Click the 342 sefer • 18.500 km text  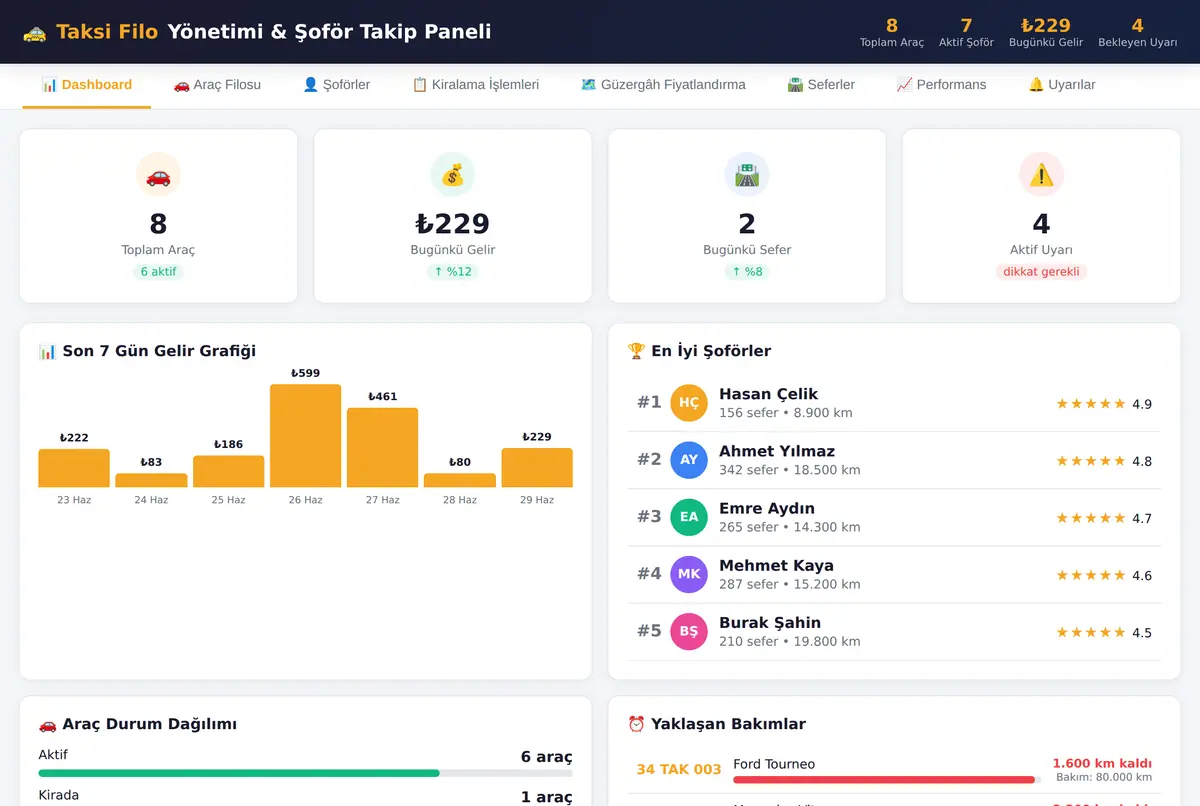790,470
